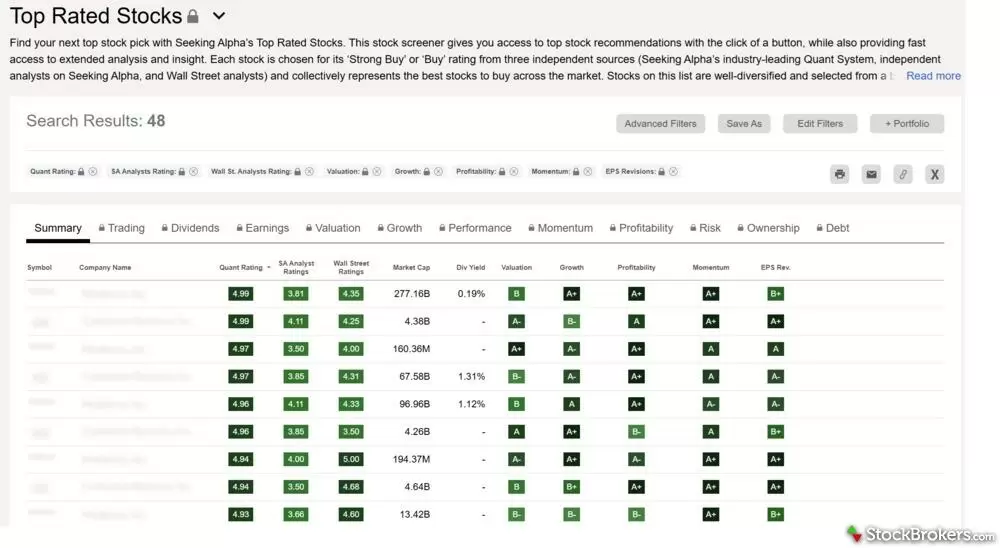Sort by the EPS Rev. column header
1000x548 pixels.
tap(776, 268)
